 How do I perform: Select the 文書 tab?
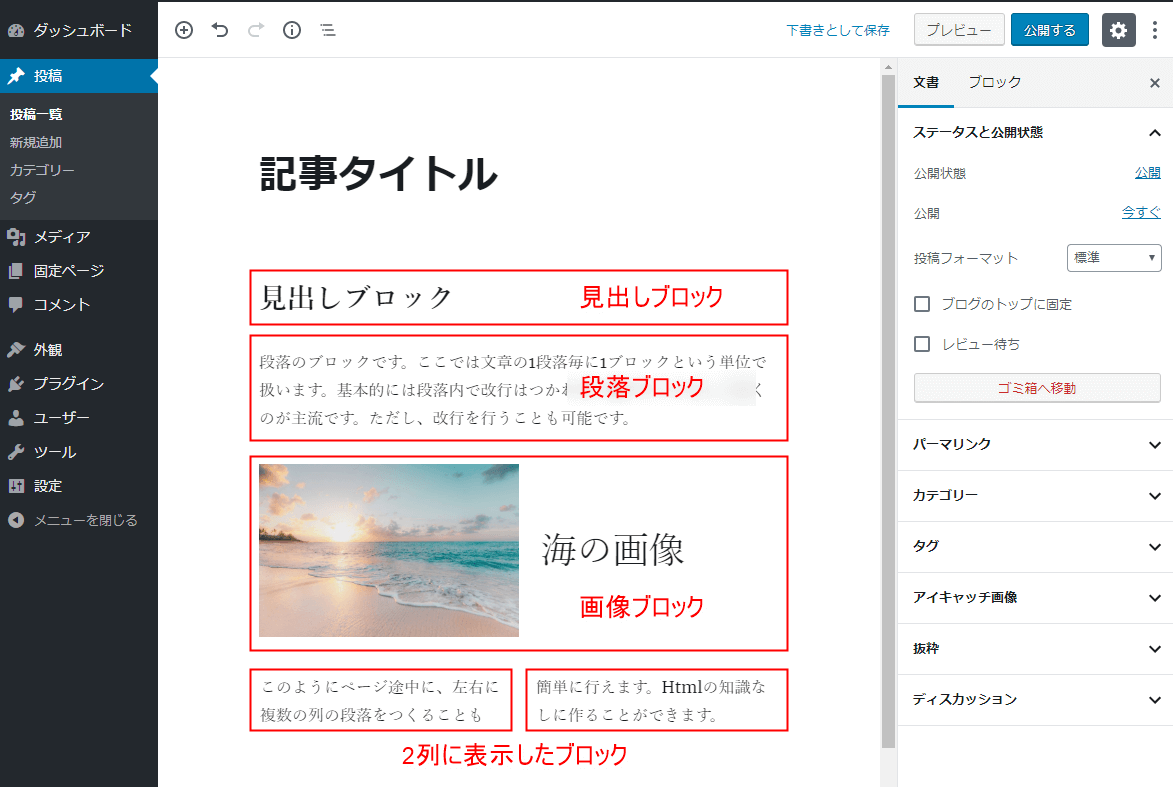(926, 82)
